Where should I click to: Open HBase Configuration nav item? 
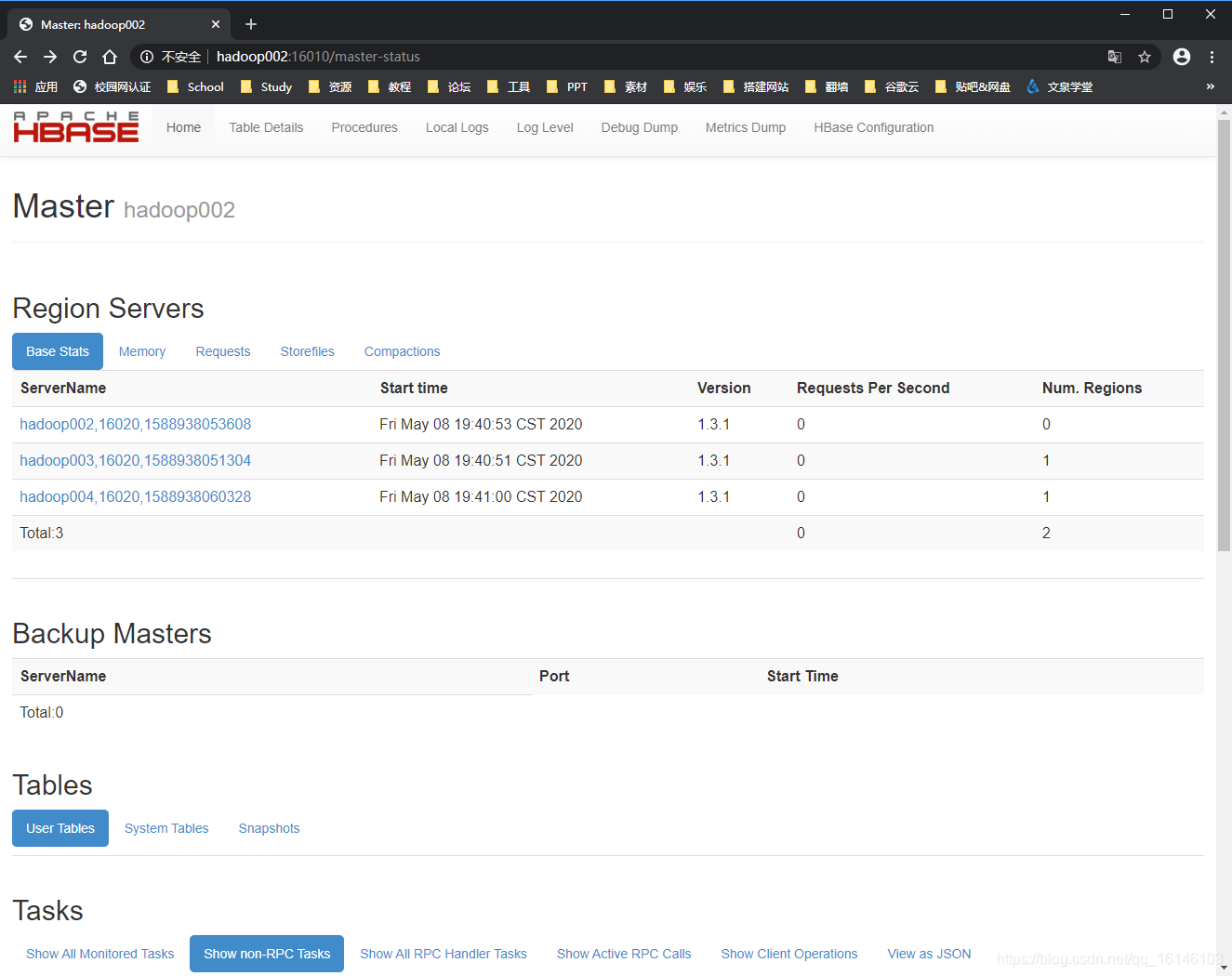coord(874,127)
